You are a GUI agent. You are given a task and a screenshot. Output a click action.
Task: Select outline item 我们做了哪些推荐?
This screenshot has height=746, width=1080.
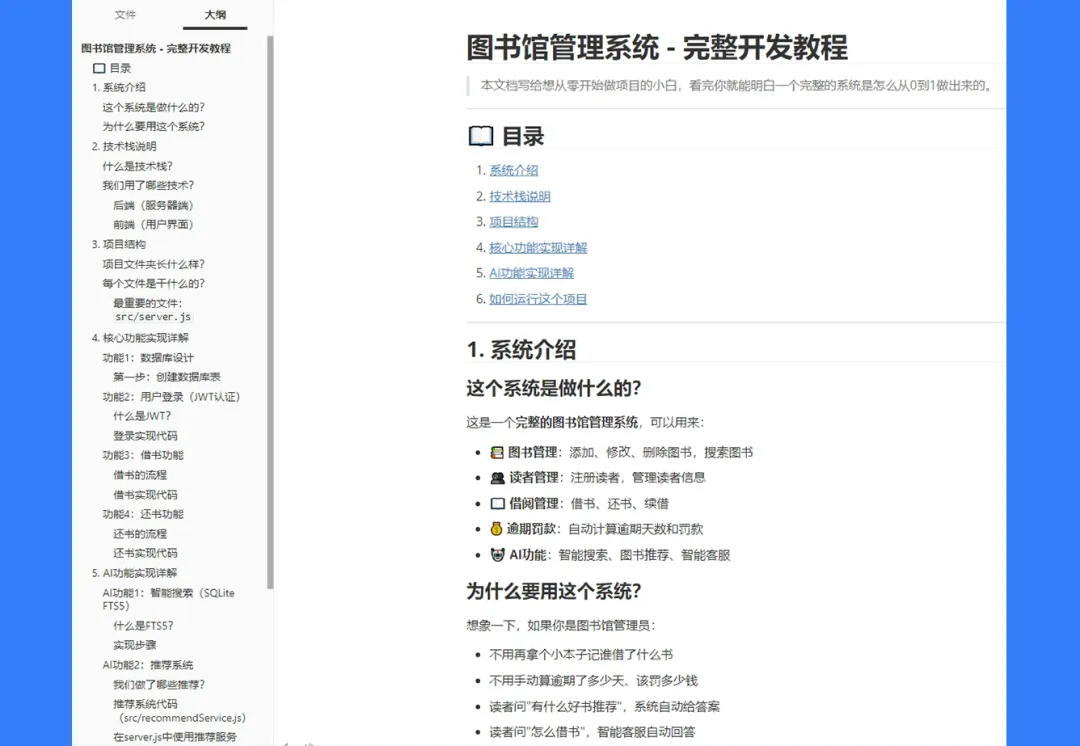pyautogui.click(x=159, y=684)
